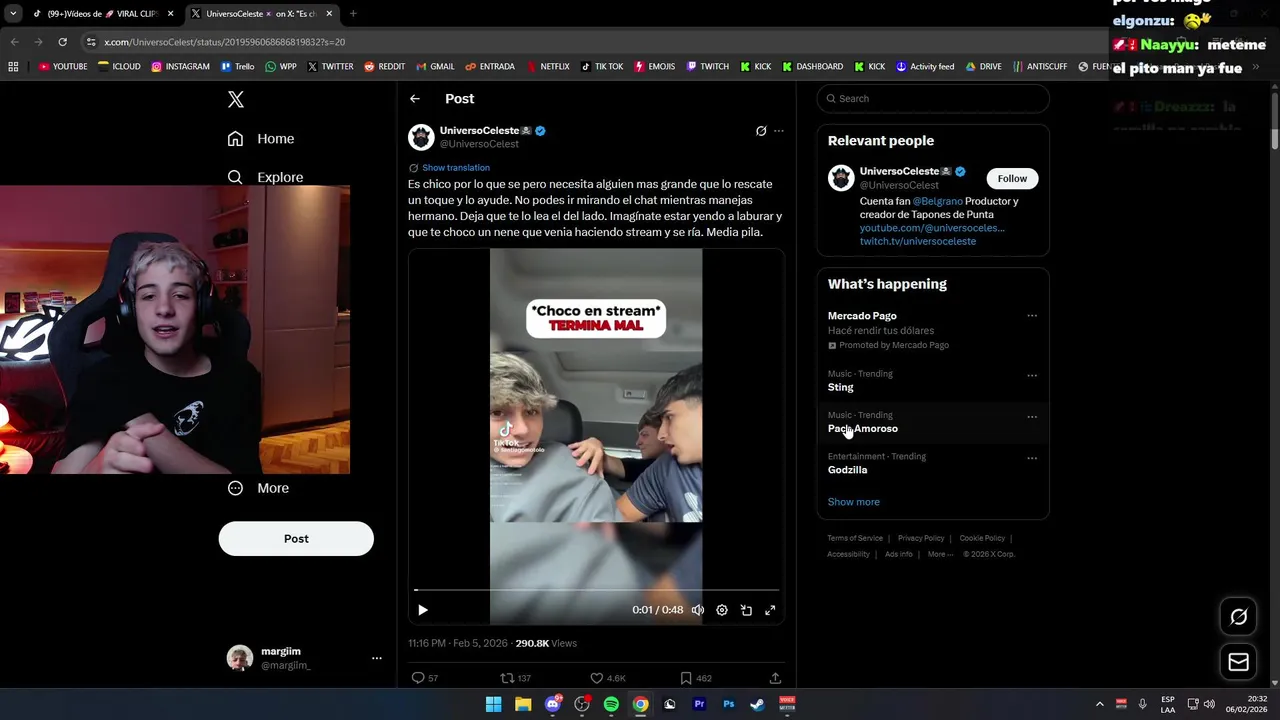Open a new browser tab
Viewport: 1280px width, 720px height.
[x=353, y=14]
